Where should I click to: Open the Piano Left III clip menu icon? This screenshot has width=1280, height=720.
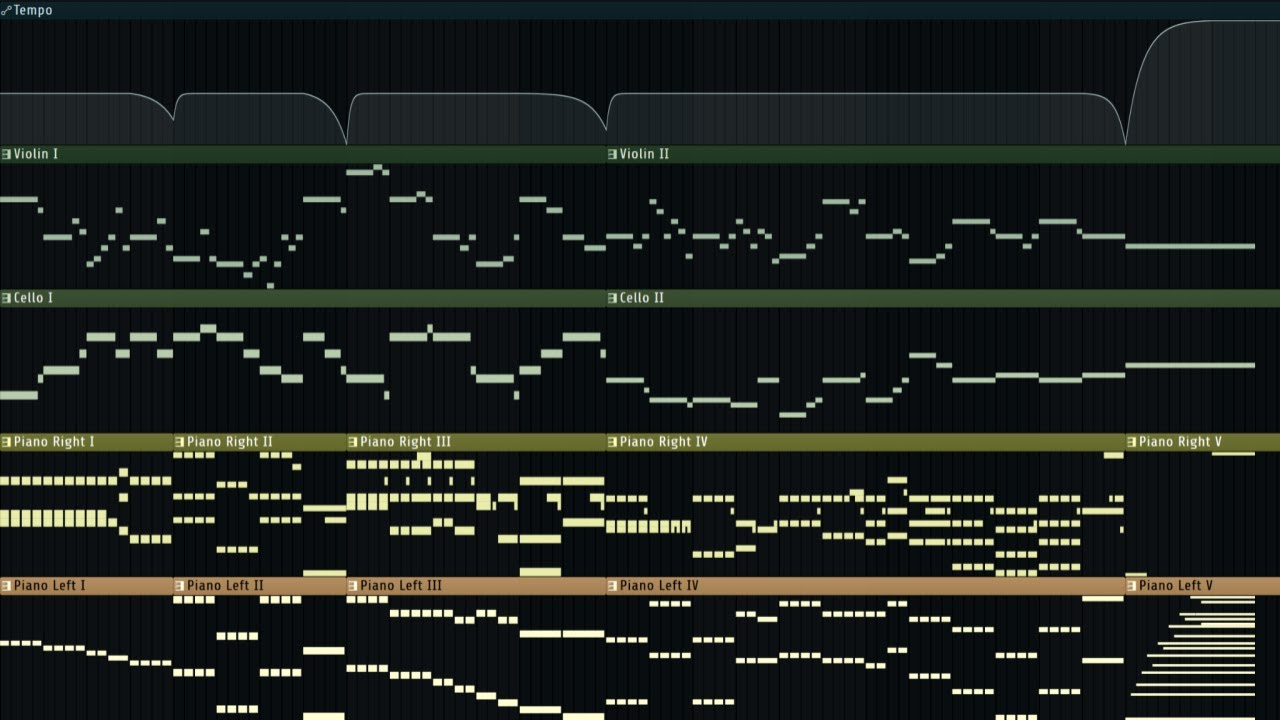coord(353,586)
